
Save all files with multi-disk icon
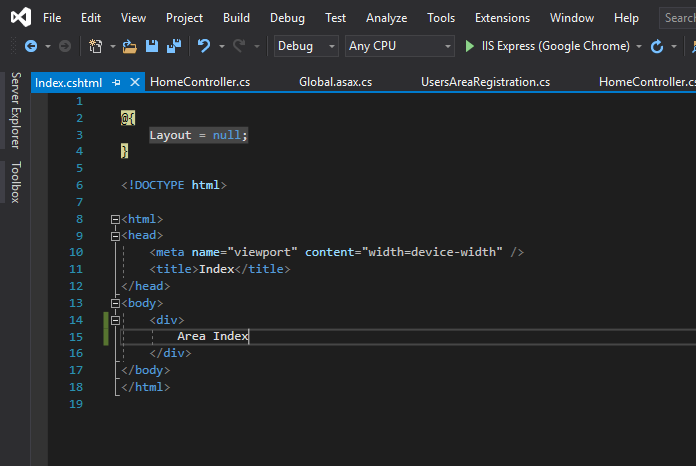(174, 46)
